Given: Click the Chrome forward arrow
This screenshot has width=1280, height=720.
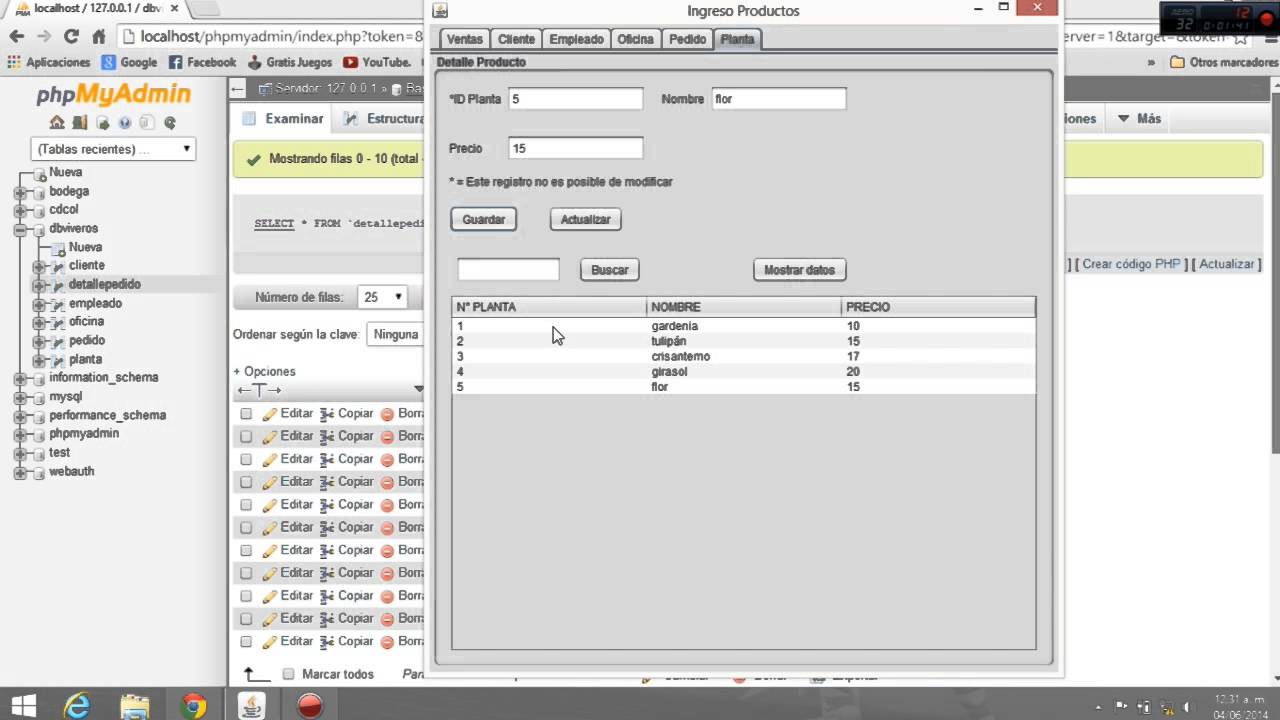Looking at the screenshot, I should (x=44, y=36).
